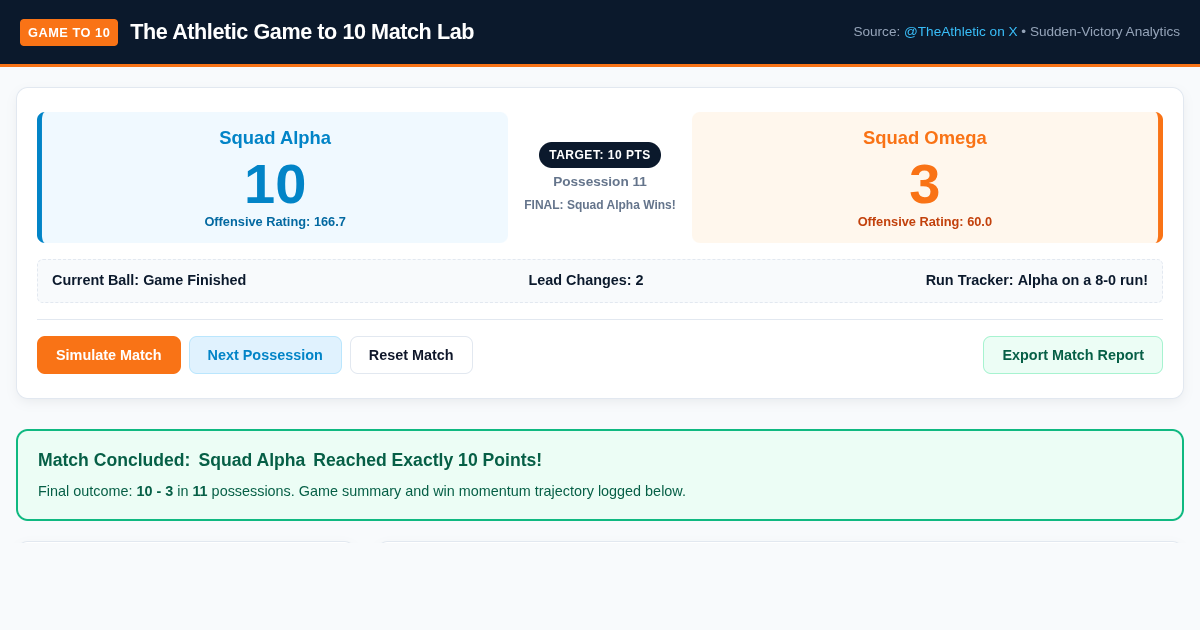Click Squad Omega team name
The height and width of the screenshot is (630, 1200).
pyautogui.click(x=925, y=138)
